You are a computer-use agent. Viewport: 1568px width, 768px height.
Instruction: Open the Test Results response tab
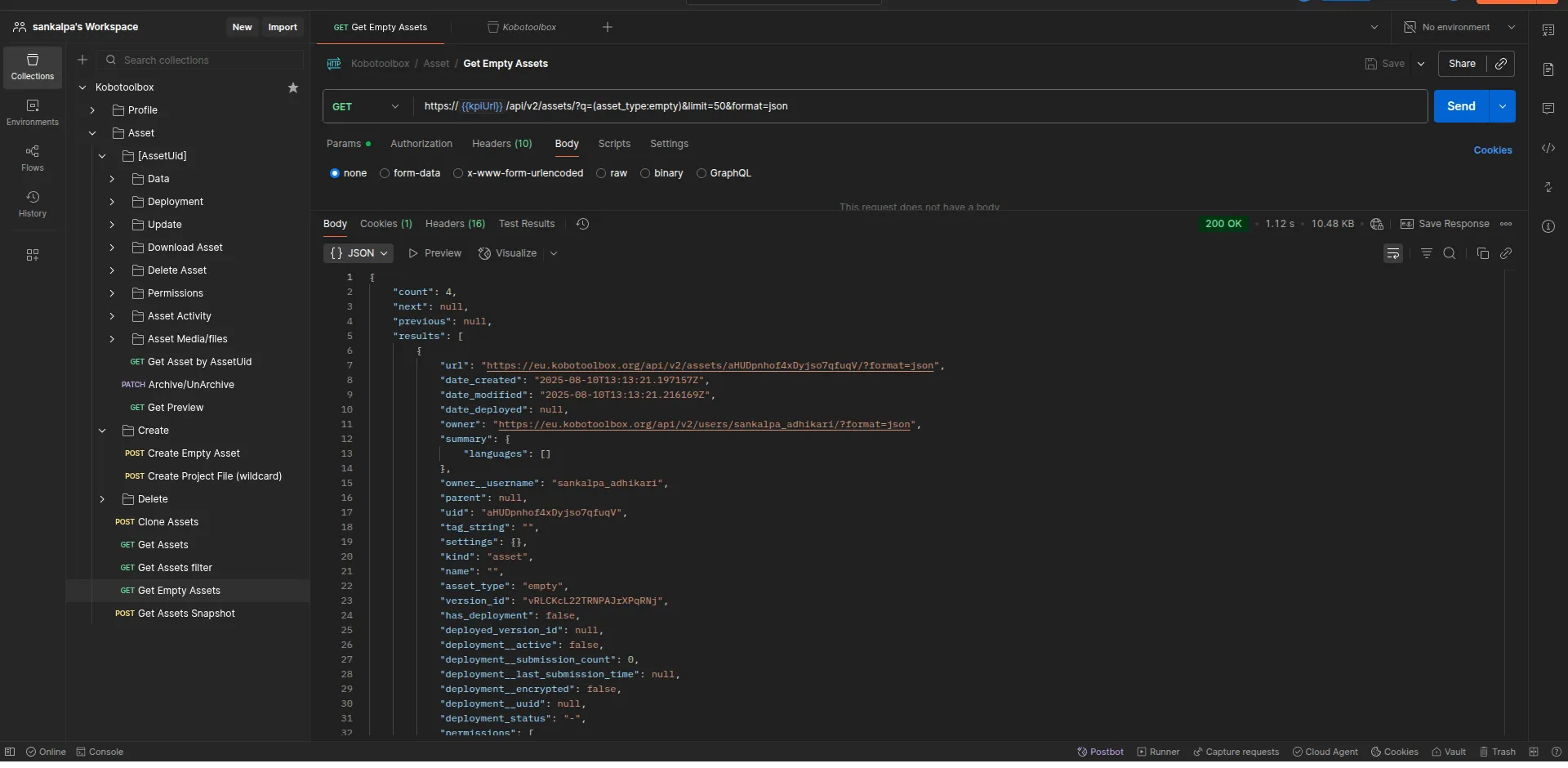click(x=526, y=224)
